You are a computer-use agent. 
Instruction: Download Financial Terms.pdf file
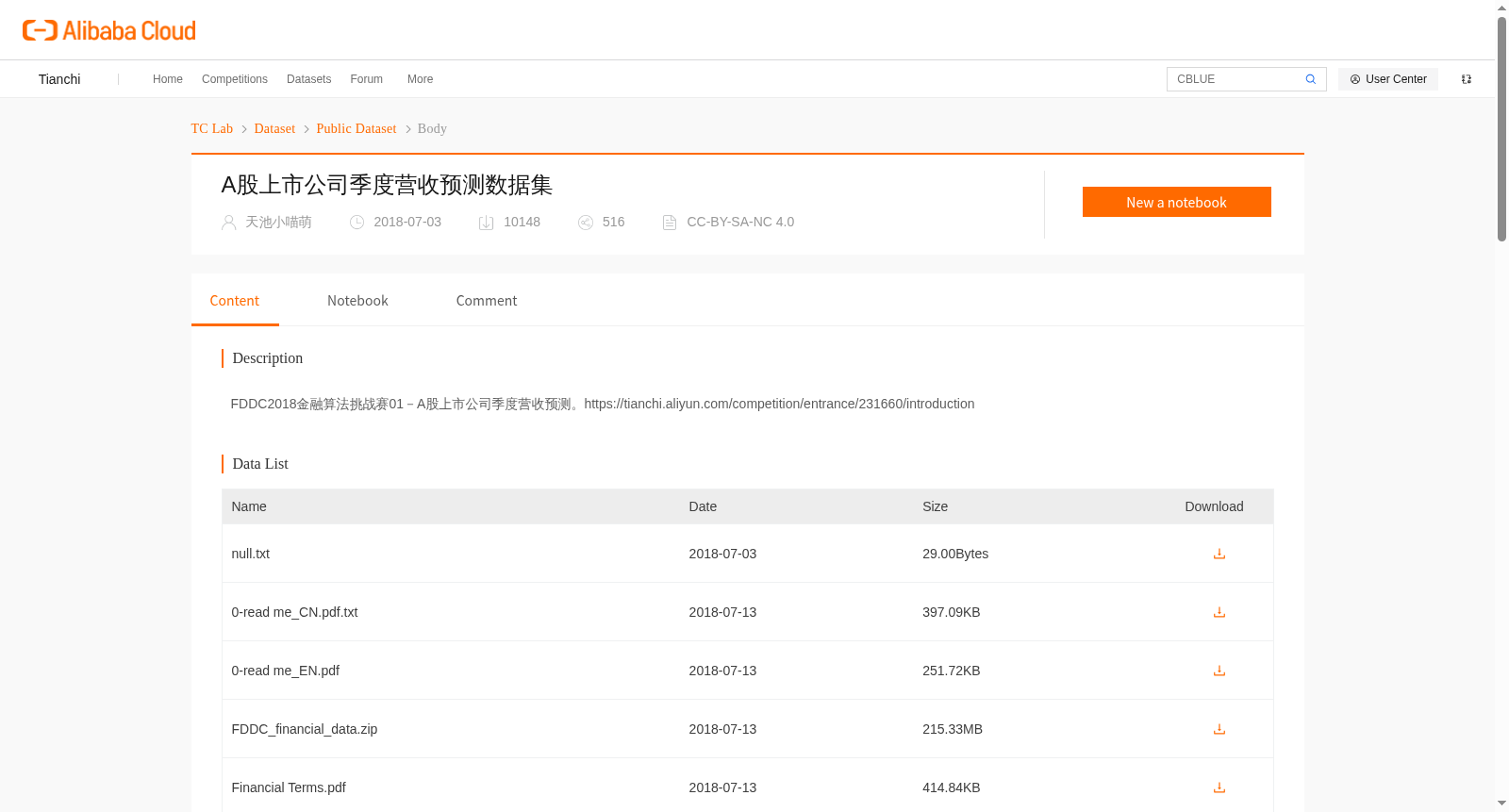(1219, 787)
